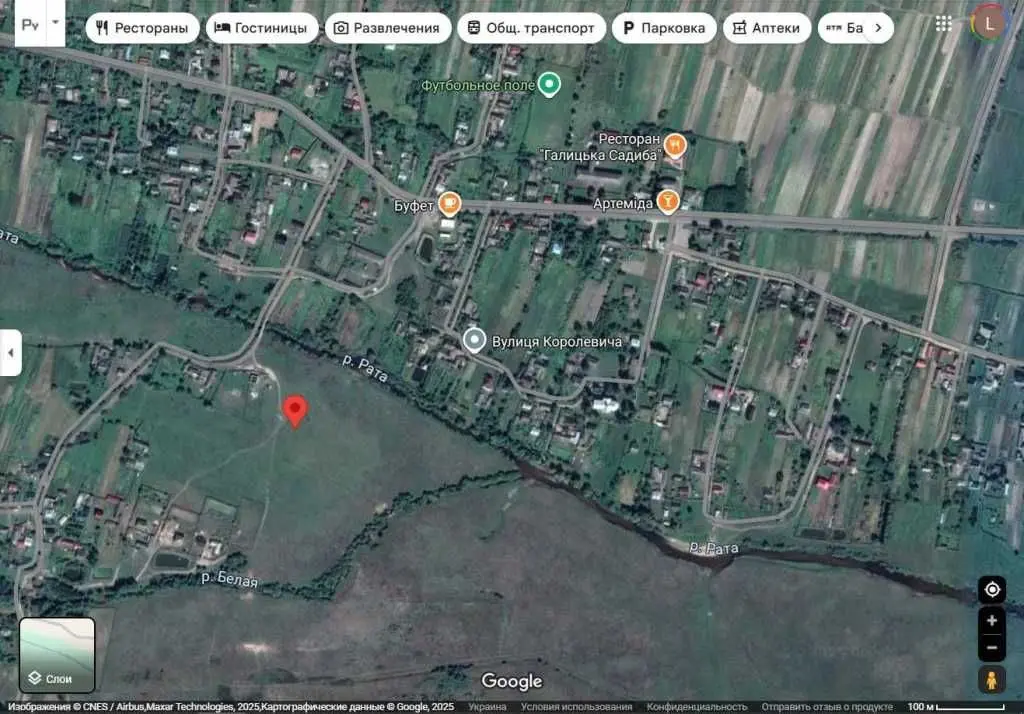Filter by Гостиницы category chip
This screenshot has width=1024, height=714.
click(x=262, y=28)
